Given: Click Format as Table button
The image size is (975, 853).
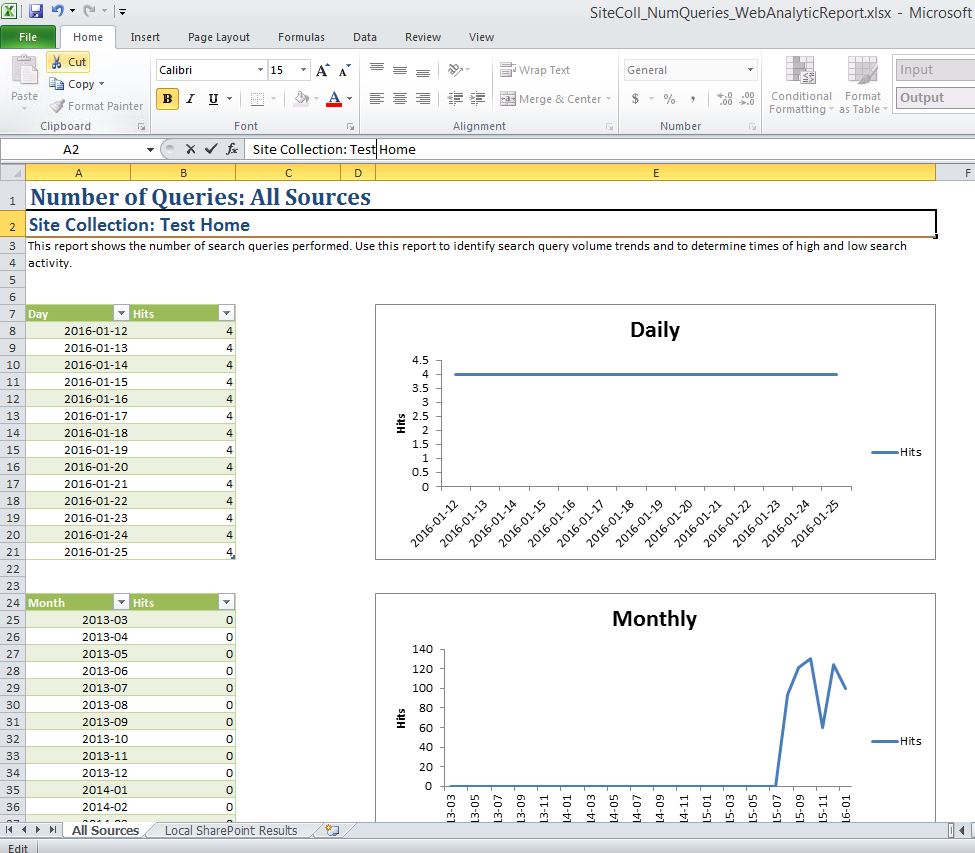Looking at the screenshot, I should point(862,85).
